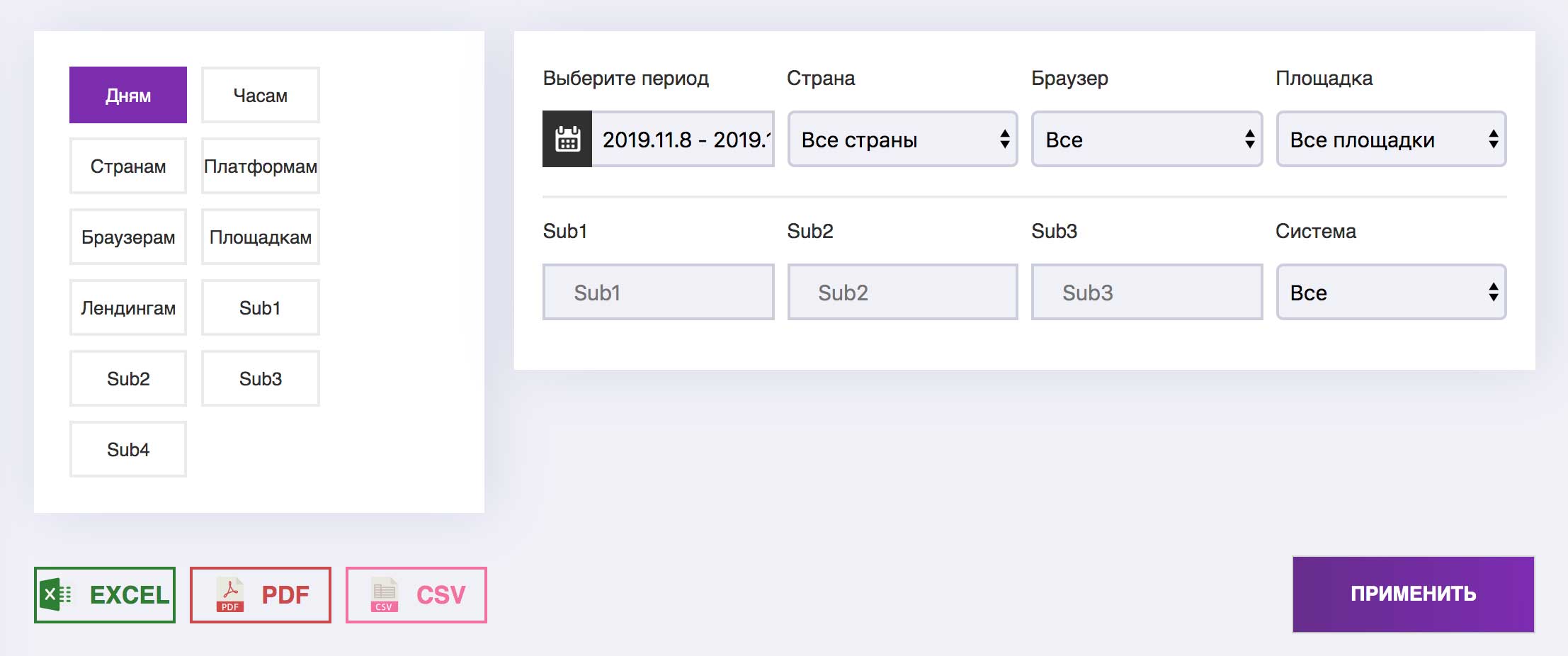This screenshot has height=656, width=1568.
Task: Expand the Система dropdown
Action: [x=1390, y=292]
